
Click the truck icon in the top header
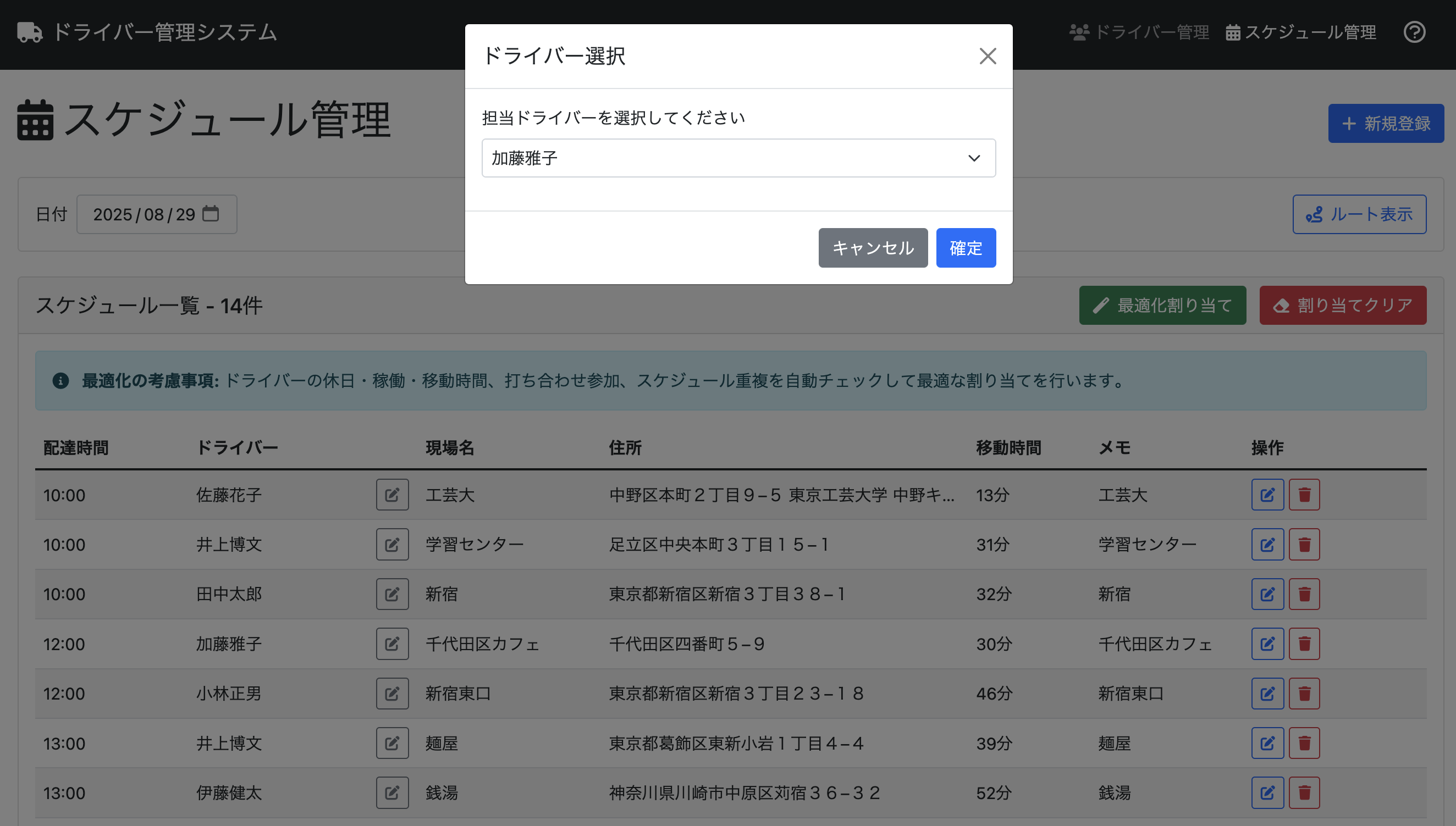[x=29, y=32]
